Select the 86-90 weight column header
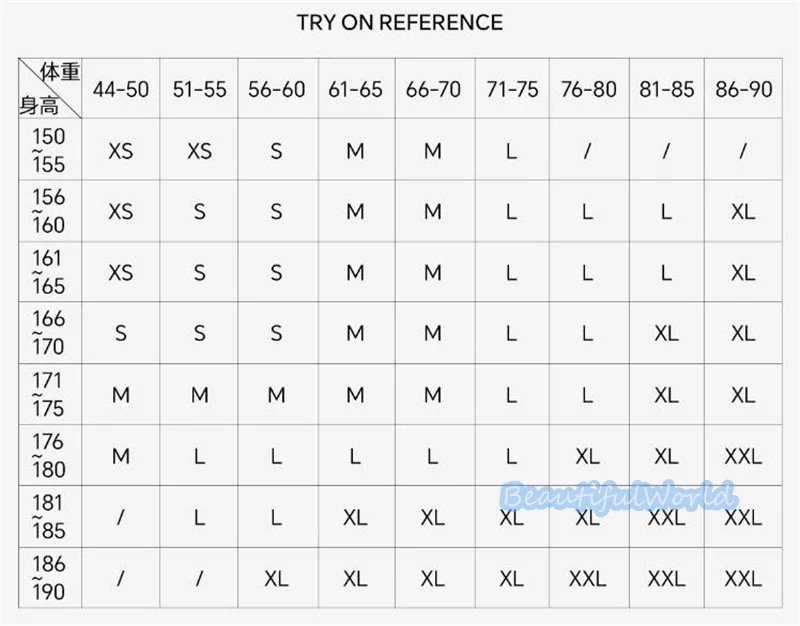Screen dimensions: 800x626 [x=744, y=89]
